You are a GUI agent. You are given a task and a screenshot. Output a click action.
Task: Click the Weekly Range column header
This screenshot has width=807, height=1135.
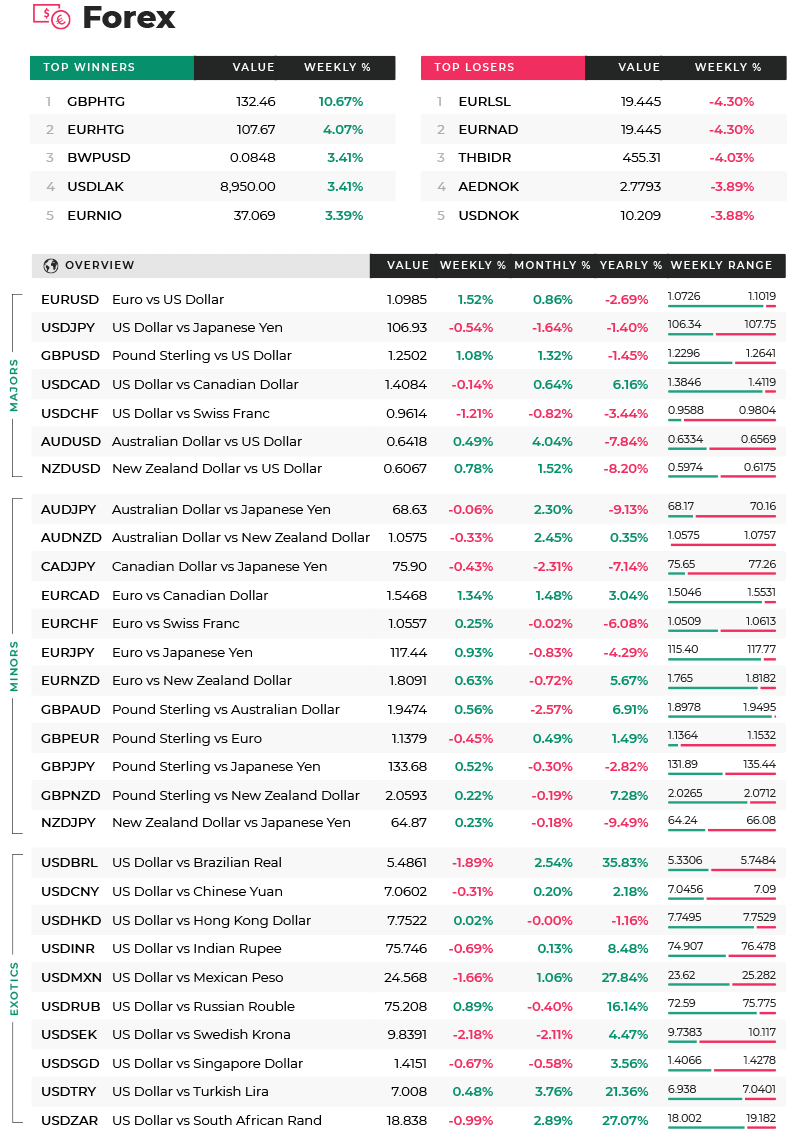(x=721, y=266)
